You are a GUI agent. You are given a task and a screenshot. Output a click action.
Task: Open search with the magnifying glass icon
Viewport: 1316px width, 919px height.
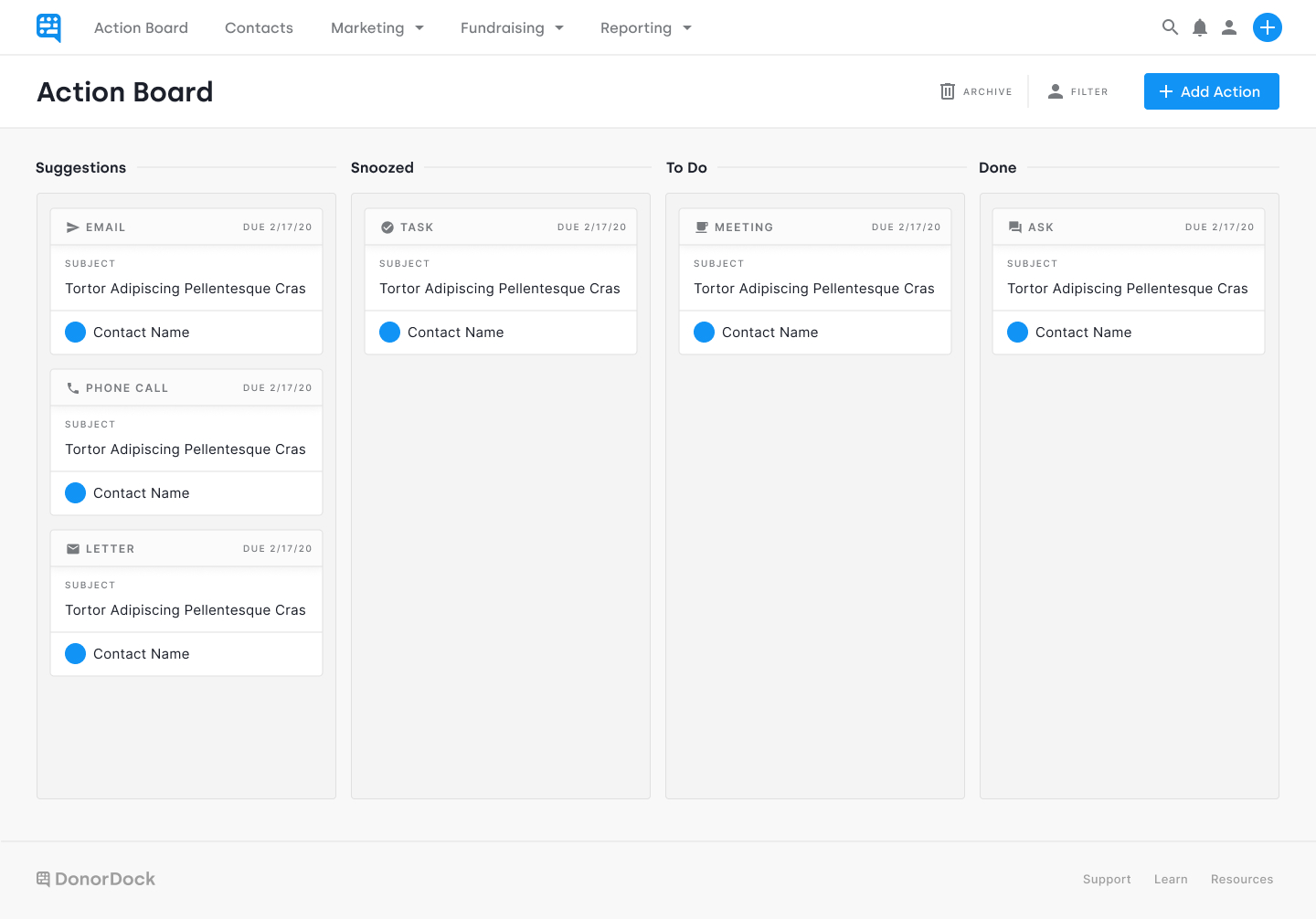click(x=1170, y=27)
